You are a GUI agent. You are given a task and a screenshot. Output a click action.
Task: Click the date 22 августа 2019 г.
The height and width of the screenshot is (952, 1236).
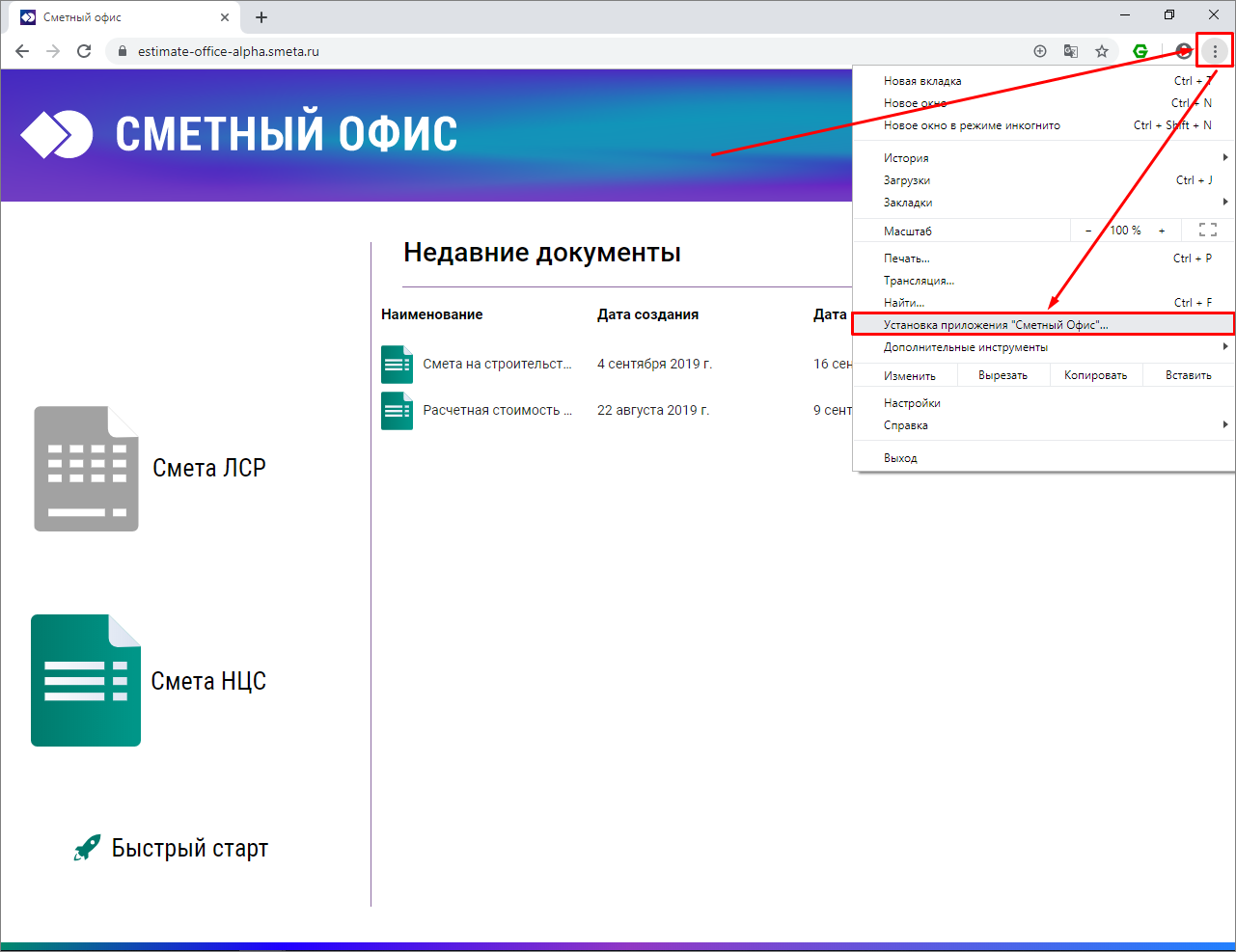pyautogui.click(x=653, y=411)
